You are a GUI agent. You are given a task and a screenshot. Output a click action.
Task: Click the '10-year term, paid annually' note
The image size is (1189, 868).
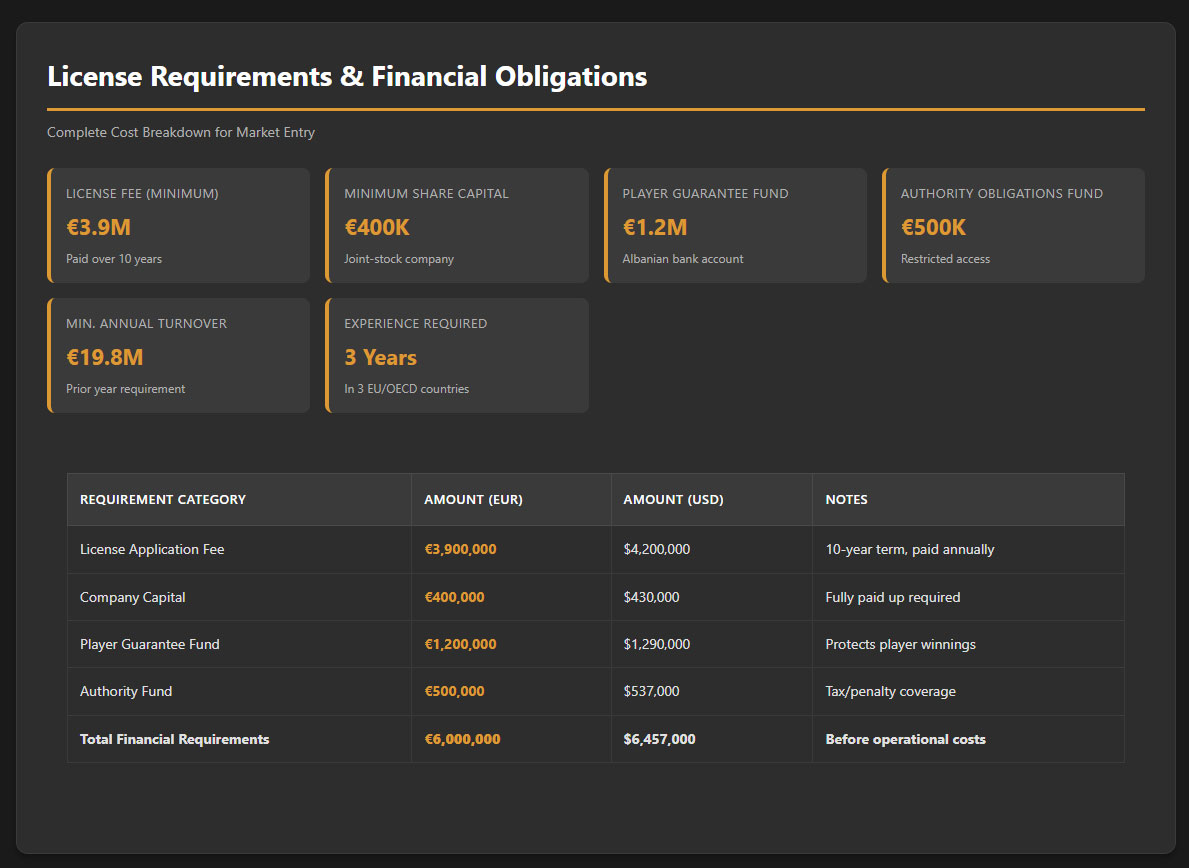[909, 549]
